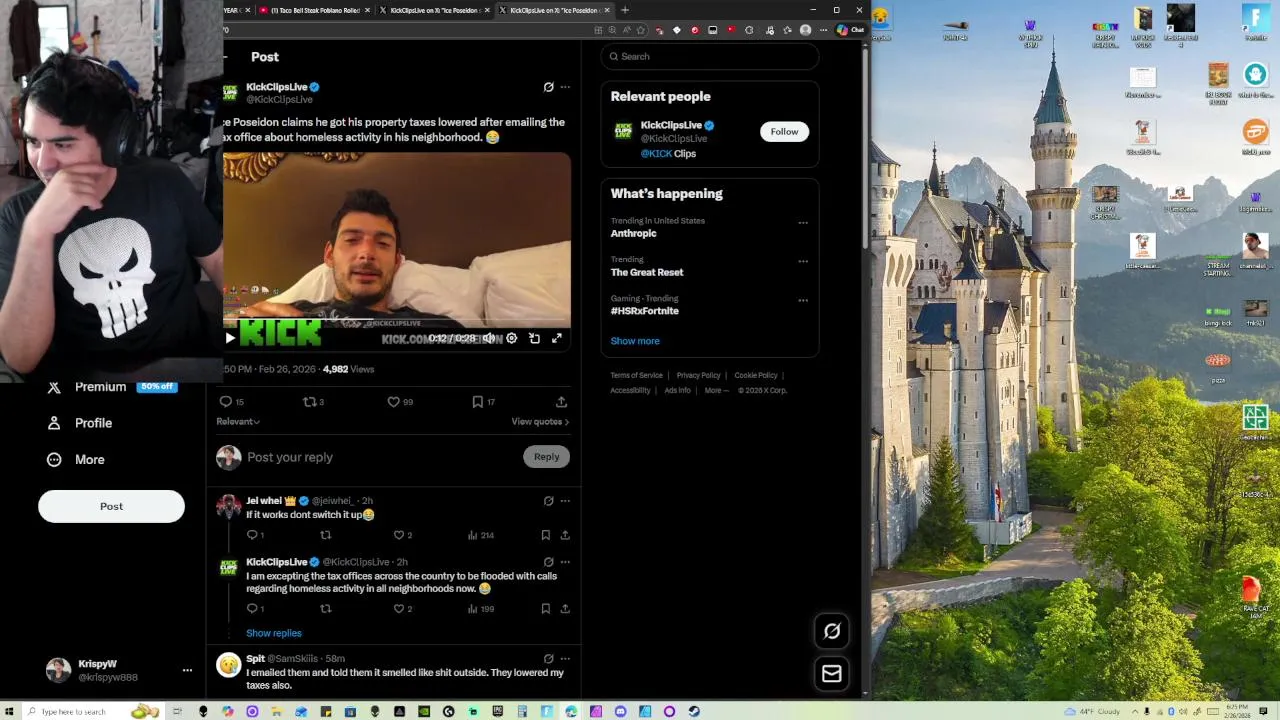Switch to the first KickClipsLive on X tab

coord(435,10)
